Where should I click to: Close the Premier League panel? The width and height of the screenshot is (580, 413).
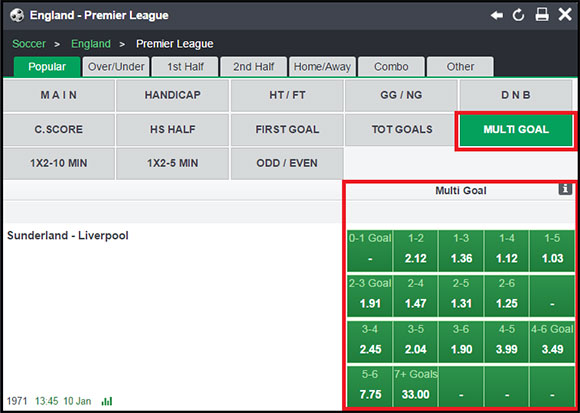click(565, 15)
